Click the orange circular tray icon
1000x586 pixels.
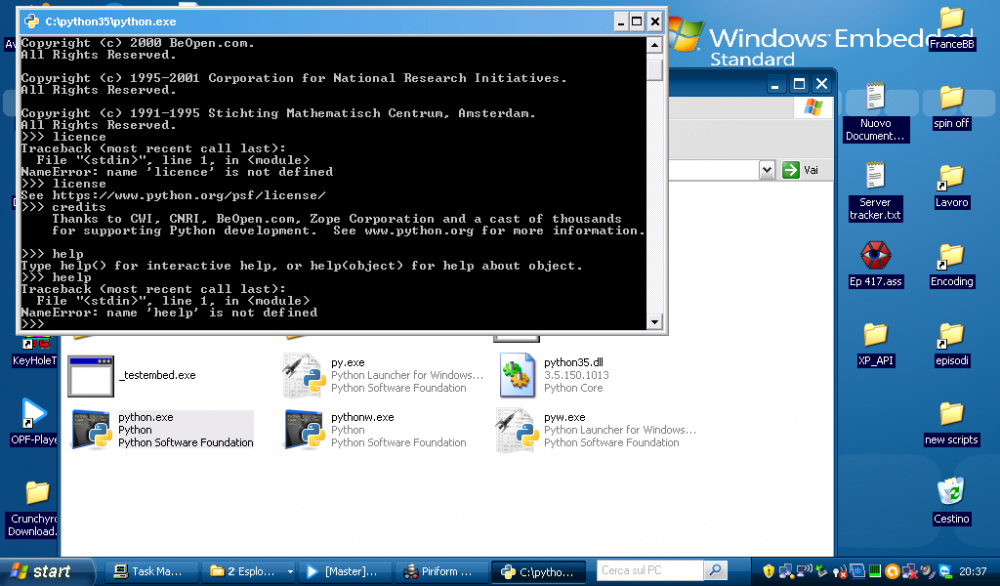pos(892,571)
